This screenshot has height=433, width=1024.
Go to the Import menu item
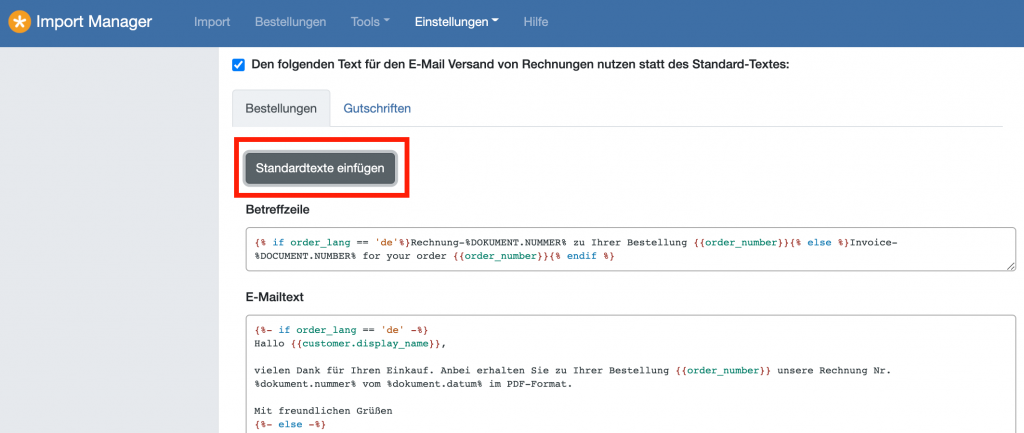pos(212,22)
